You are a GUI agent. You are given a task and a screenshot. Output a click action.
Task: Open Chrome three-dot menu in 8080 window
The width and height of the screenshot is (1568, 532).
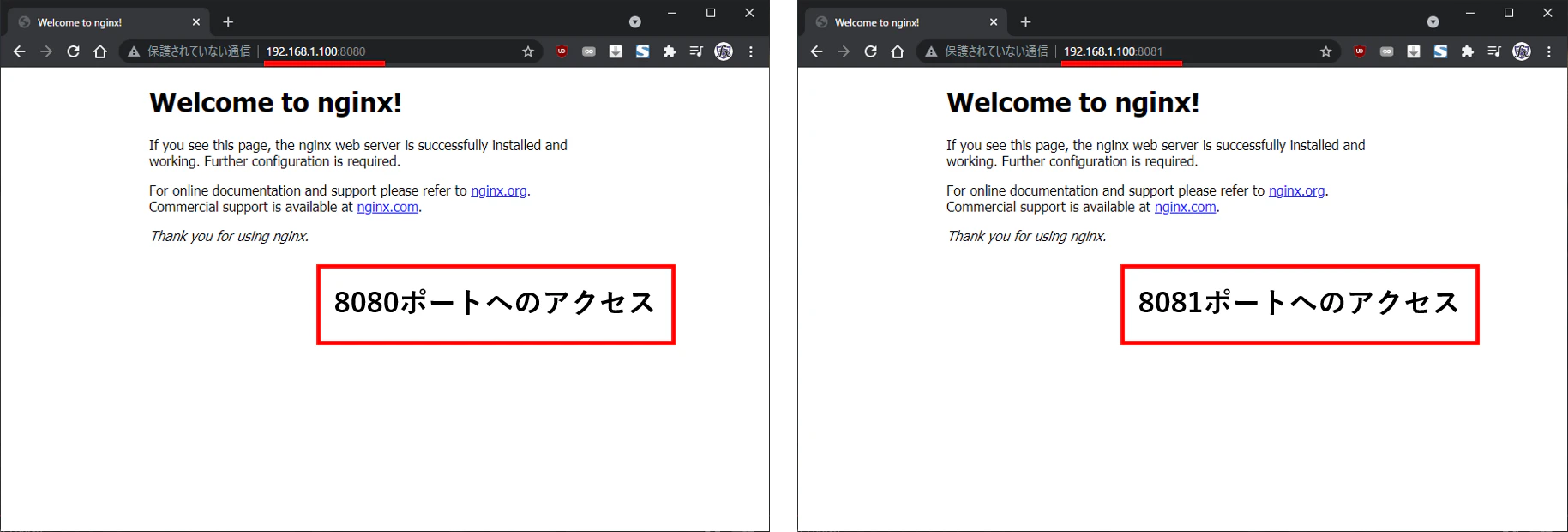point(751,51)
